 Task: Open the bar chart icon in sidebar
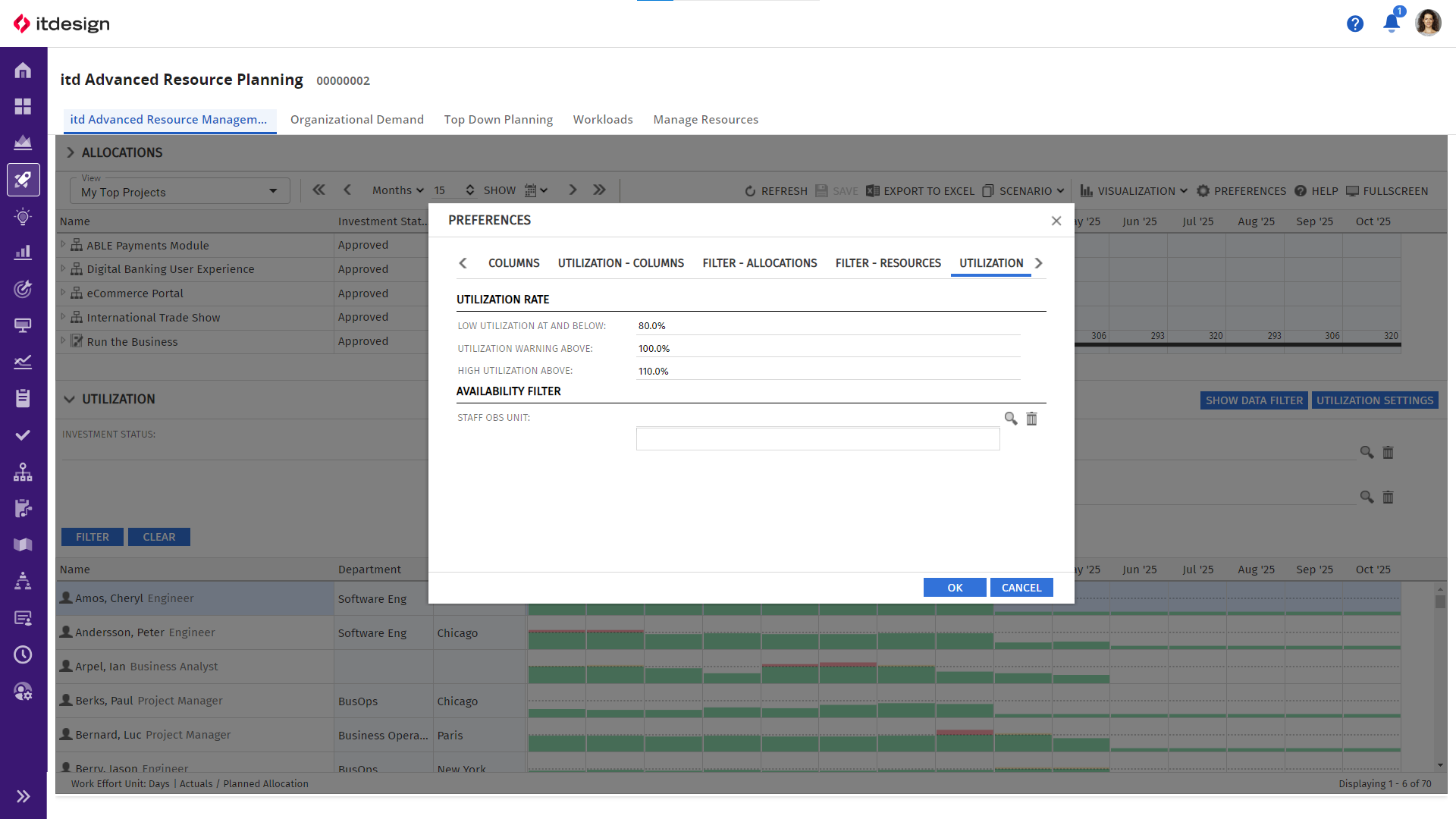tap(23, 253)
